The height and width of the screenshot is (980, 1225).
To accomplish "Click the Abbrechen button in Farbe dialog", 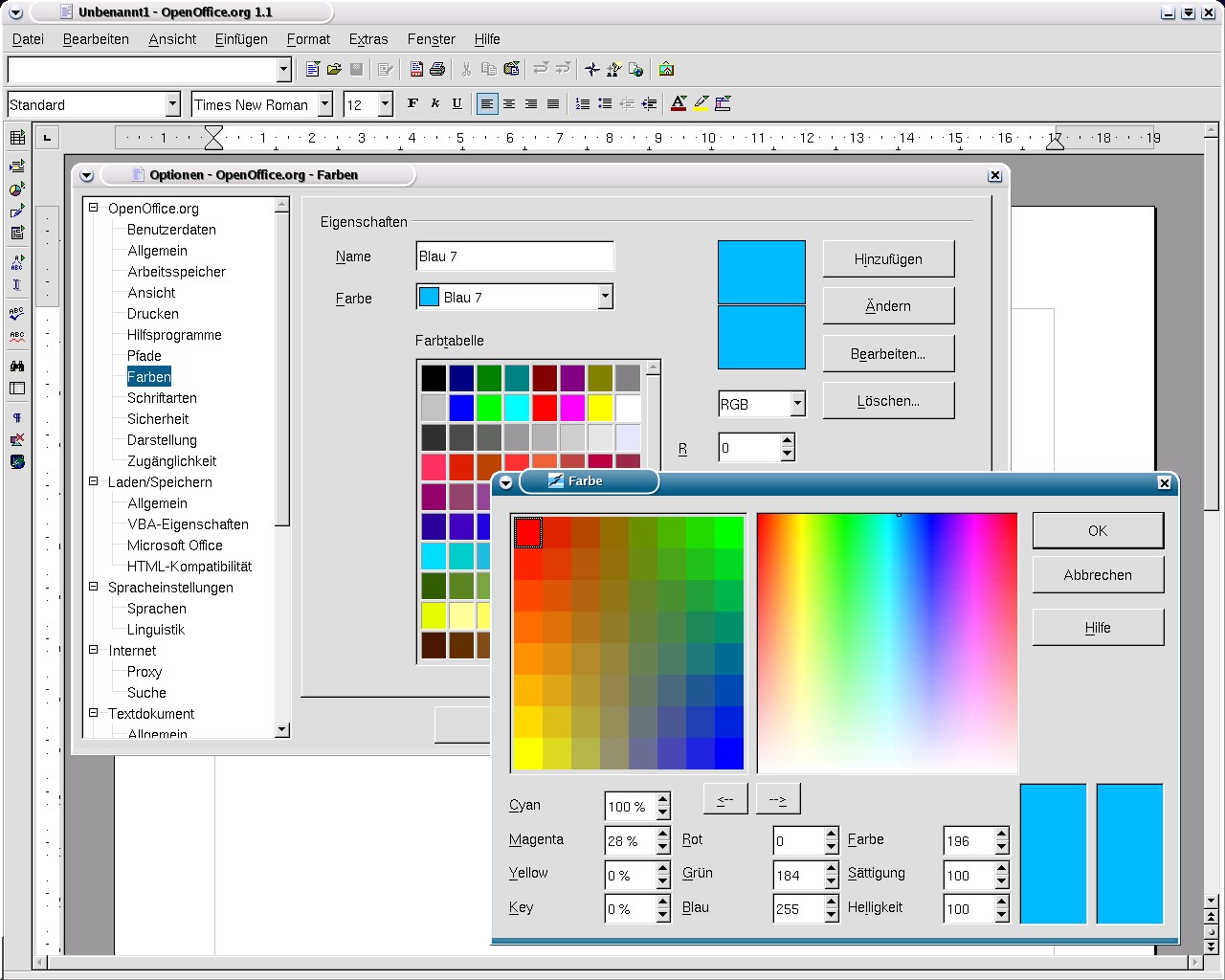I will click(x=1097, y=575).
